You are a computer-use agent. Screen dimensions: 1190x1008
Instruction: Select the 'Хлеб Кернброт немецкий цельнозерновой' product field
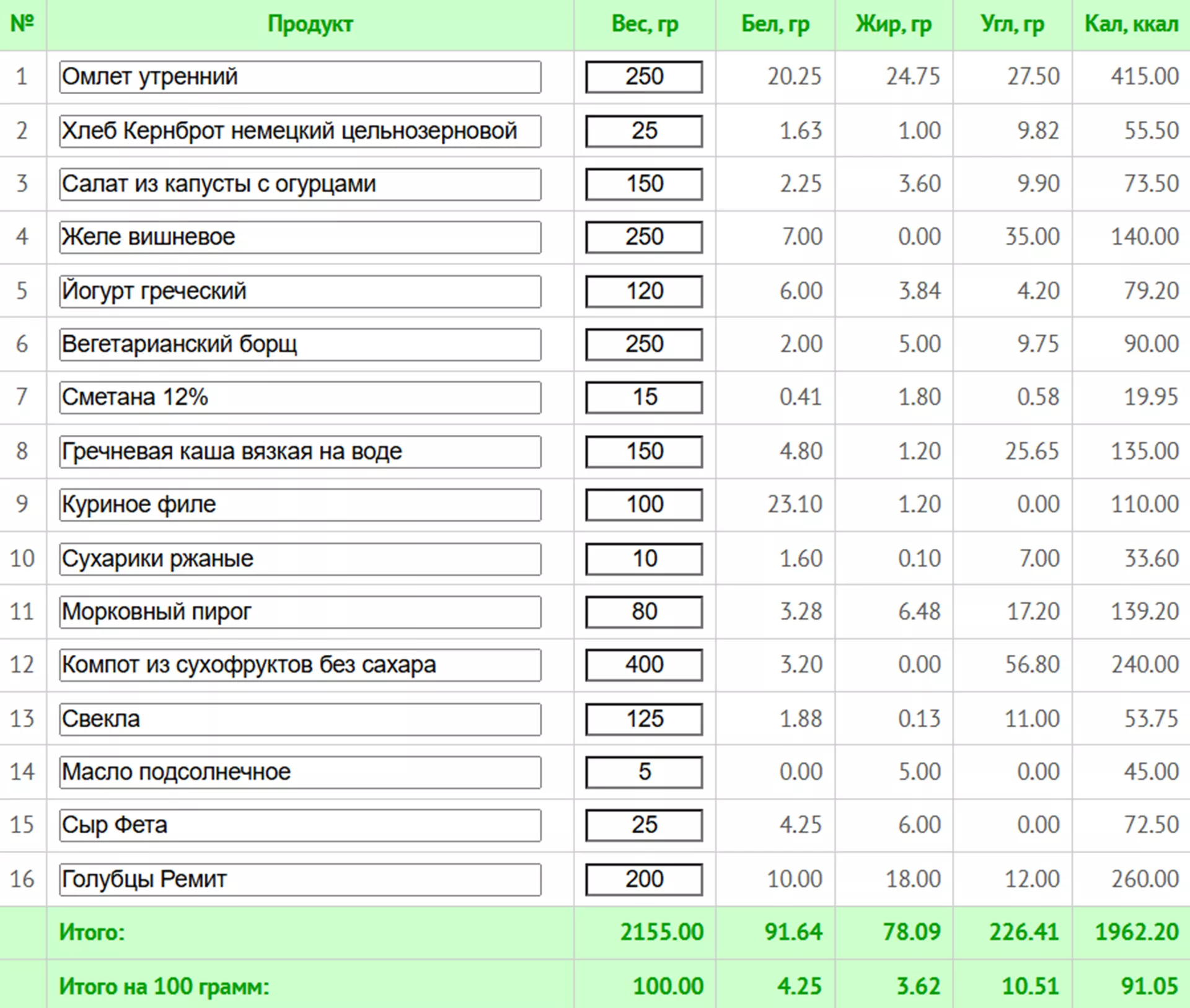(300, 131)
